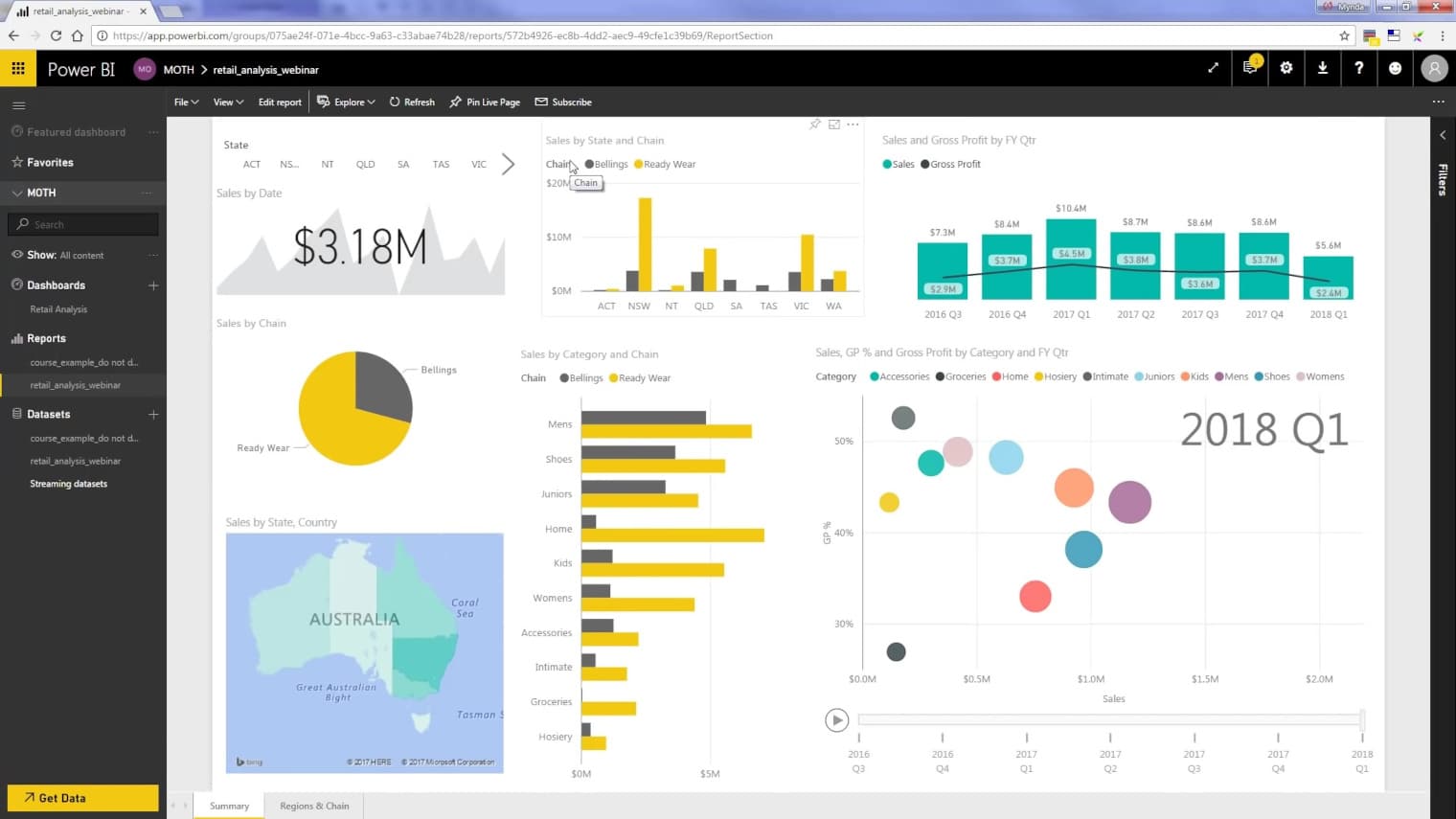Open the File dropdown menu
Image resolution: width=1456 pixels, height=819 pixels.
[185, 102]
